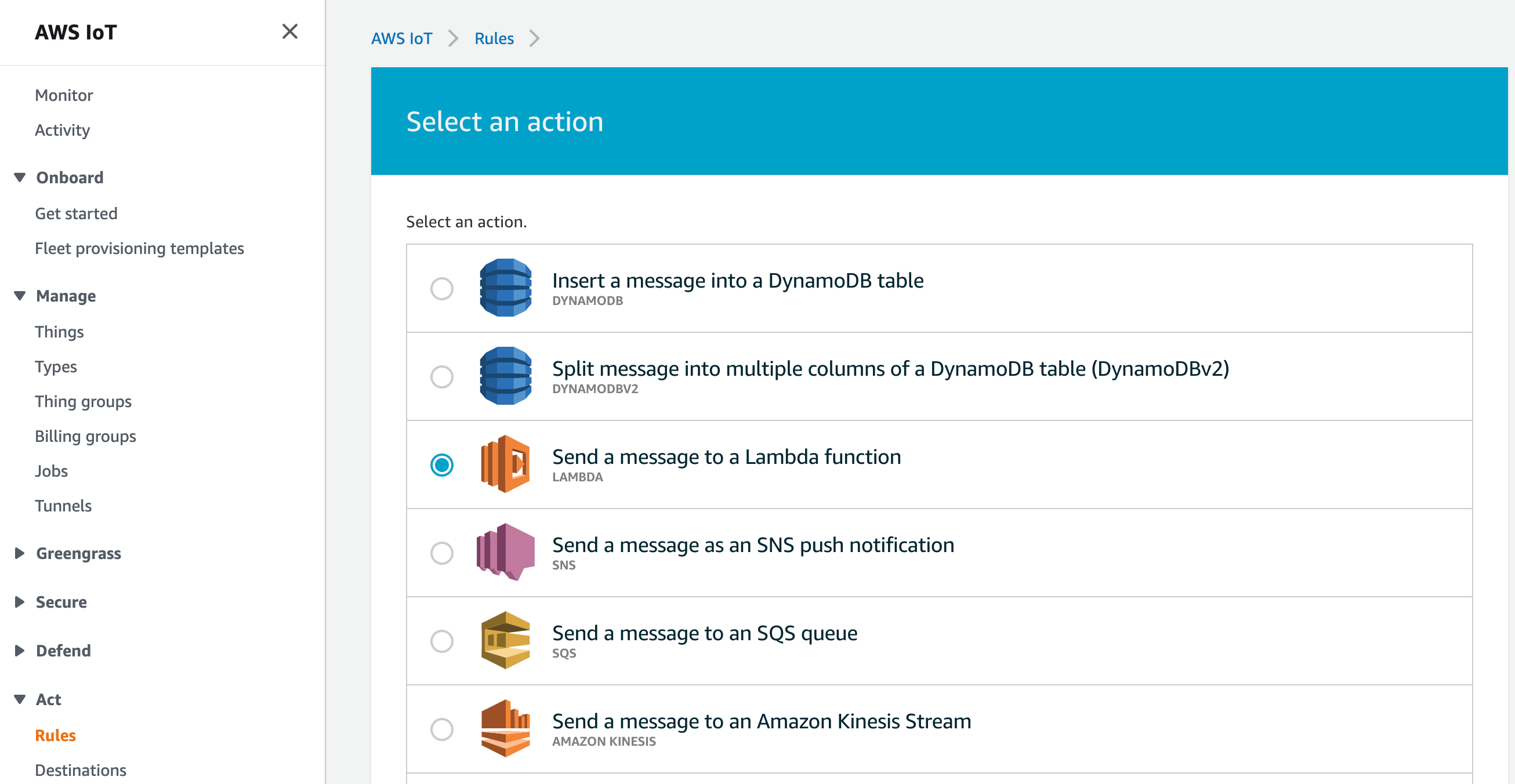The width and height of the screenshot is (1515, 784).
Task: Click the Greengrass section heading
Action: pyautogui.click(x=79, y=553)
